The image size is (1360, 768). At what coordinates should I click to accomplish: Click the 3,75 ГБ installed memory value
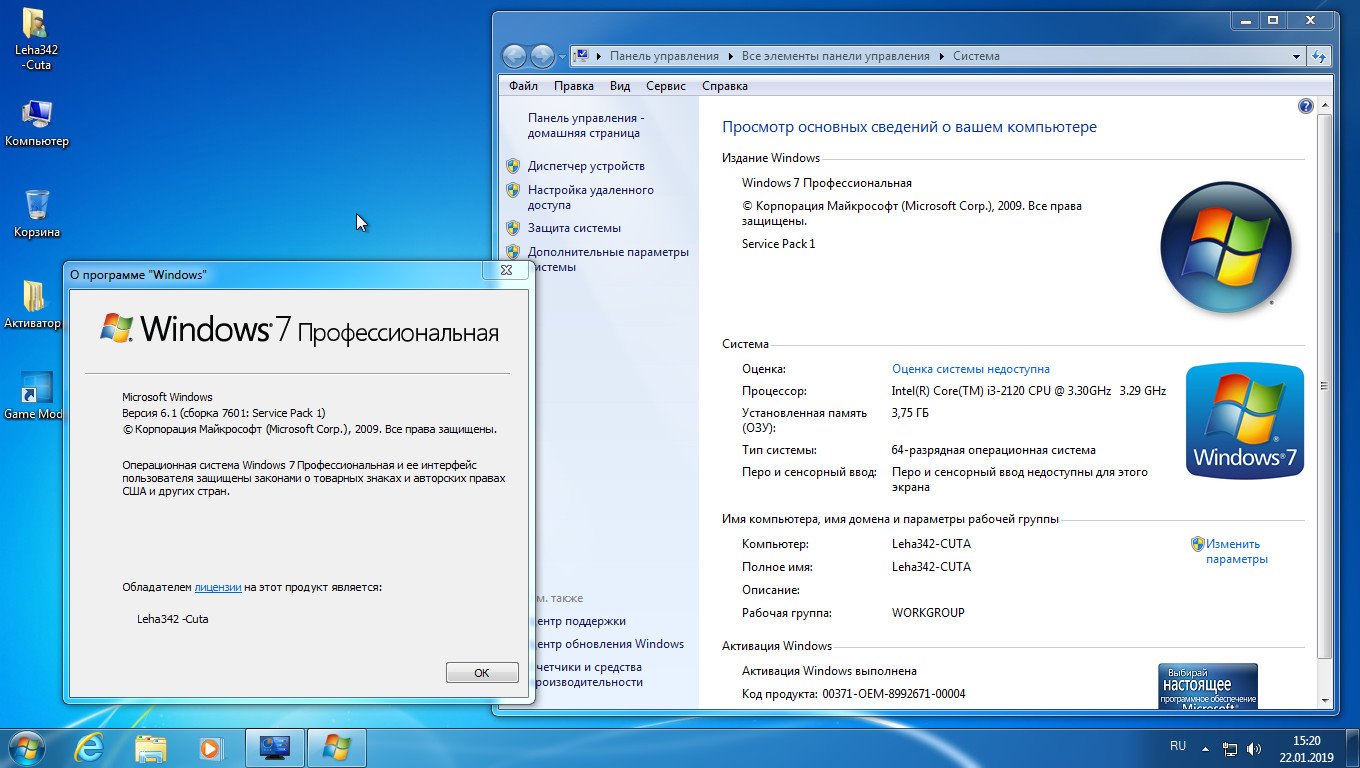(x=910, y=413)
